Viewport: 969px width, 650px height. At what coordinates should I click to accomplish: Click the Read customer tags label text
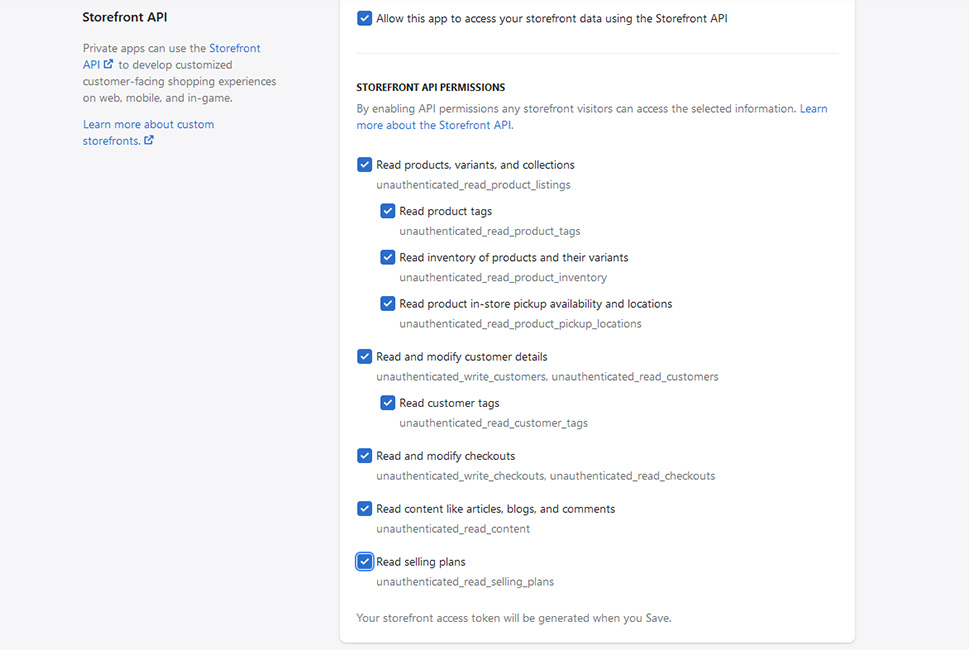coord(449,403)
